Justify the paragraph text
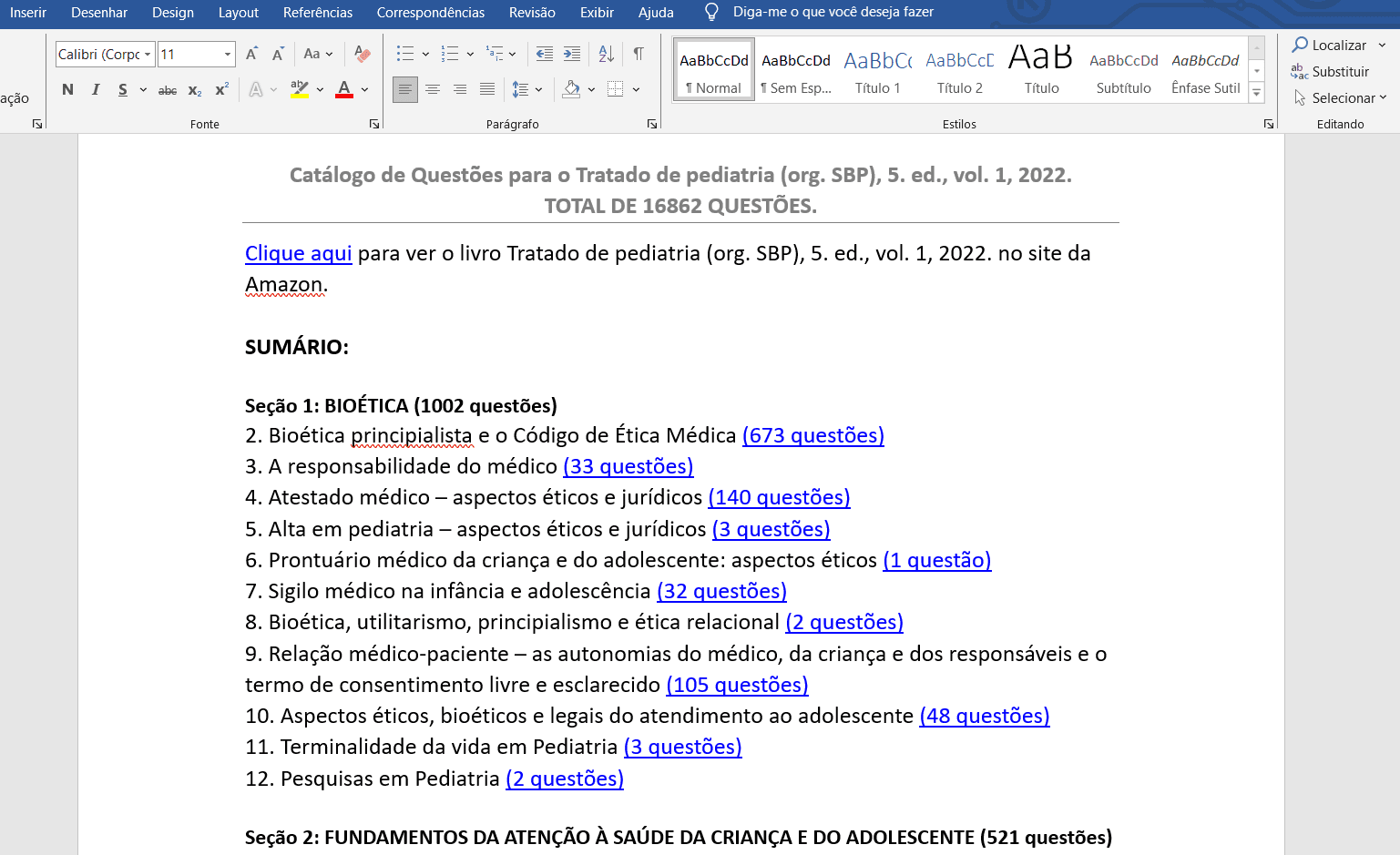The height and width of the screenshot is (855, 1400). point(487,90)
